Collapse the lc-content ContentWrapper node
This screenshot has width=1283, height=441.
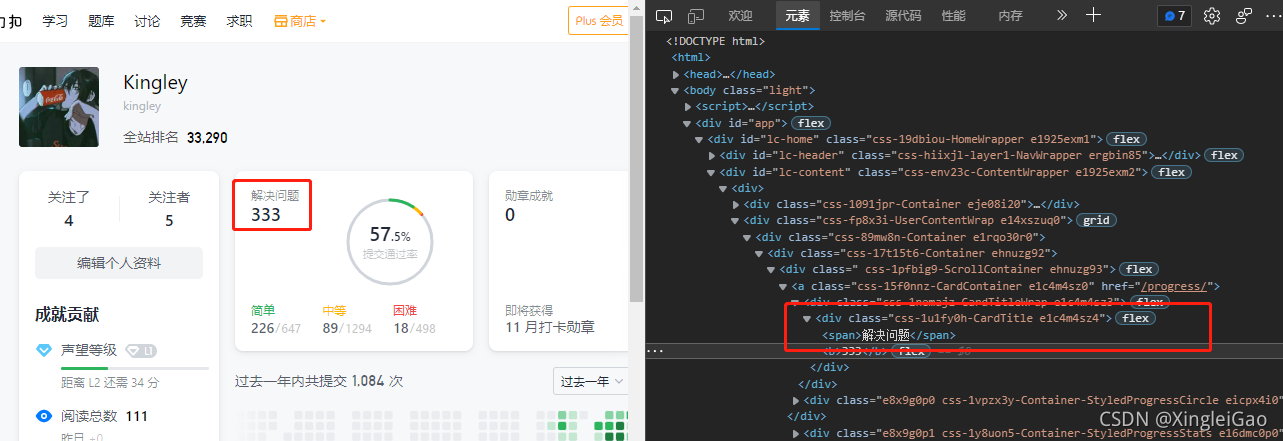(711, 172)
